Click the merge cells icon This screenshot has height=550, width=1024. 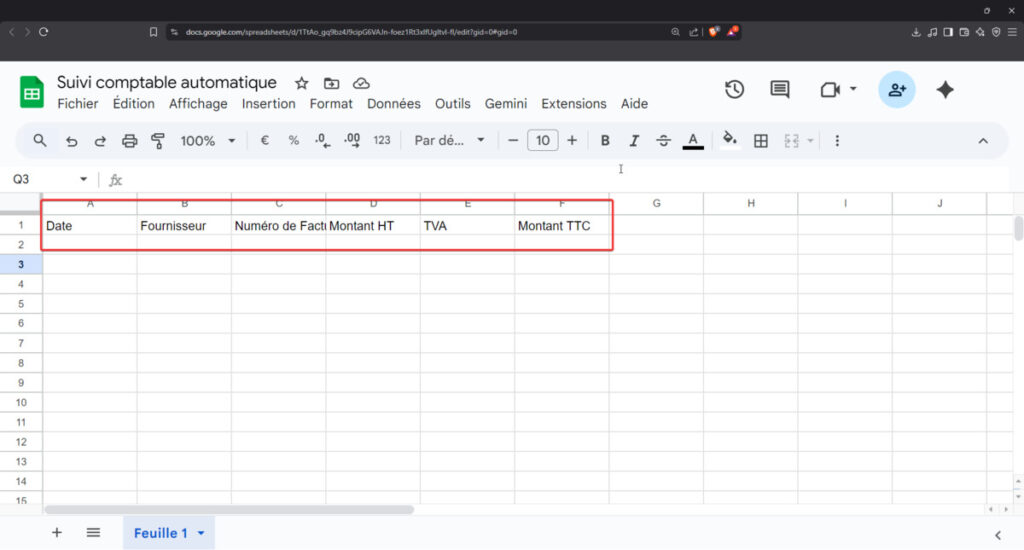tap(792, 140)
